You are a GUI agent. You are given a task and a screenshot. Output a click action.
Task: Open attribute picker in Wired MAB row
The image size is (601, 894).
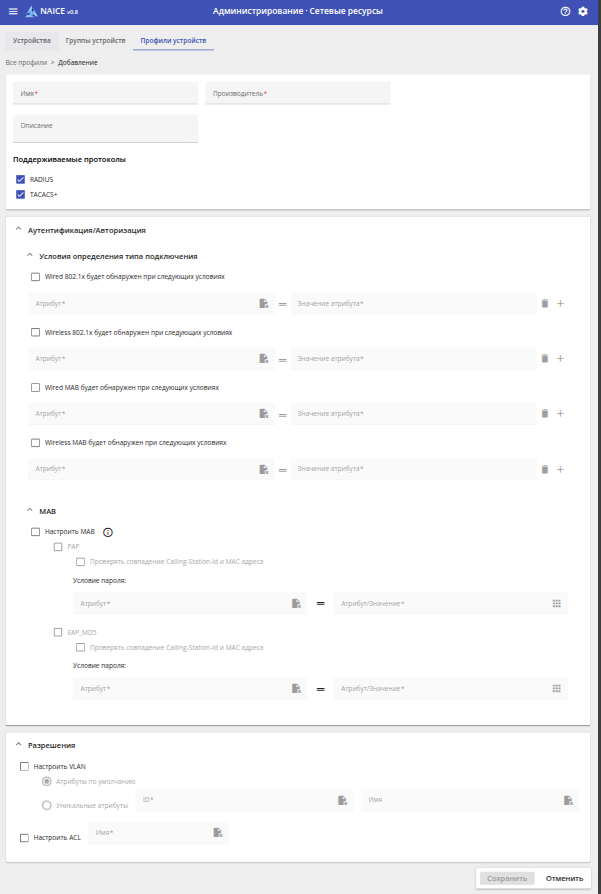(x=264, y=413)
